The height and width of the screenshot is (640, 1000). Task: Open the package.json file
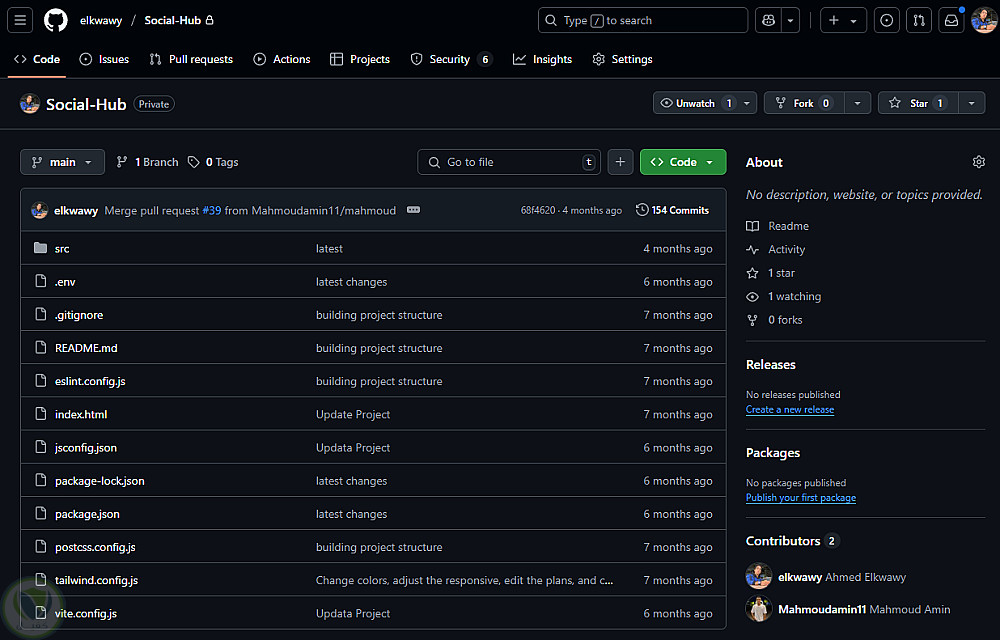87,514
